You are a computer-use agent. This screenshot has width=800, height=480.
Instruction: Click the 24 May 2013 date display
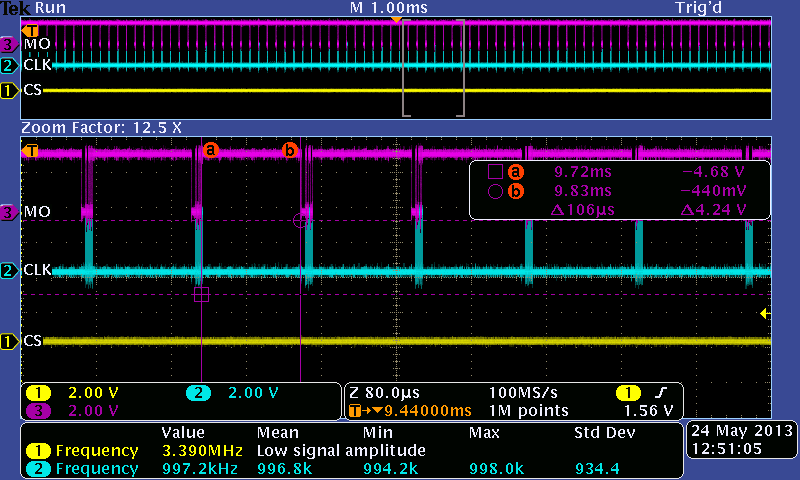(x=742, y=431)
